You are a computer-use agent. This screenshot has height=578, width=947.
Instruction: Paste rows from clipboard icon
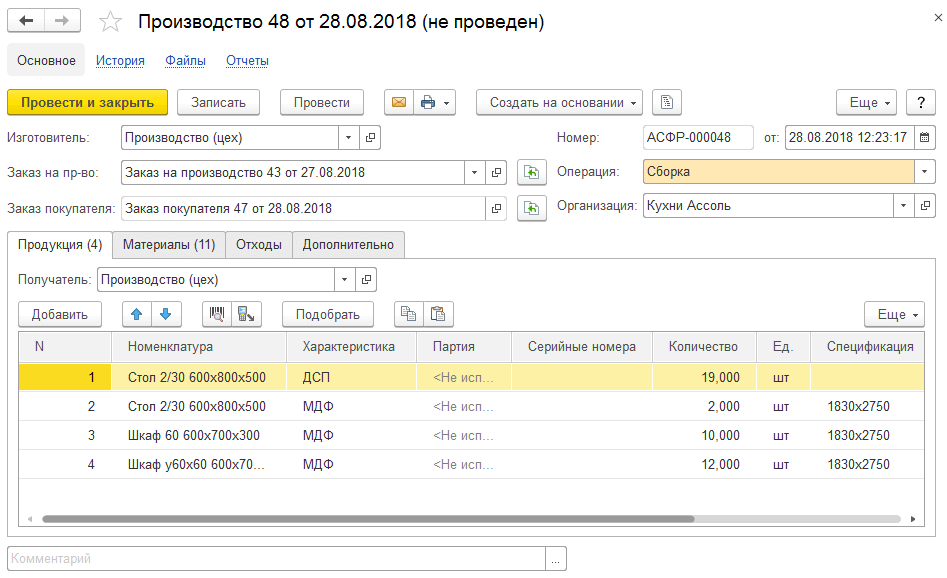pos(438,314)
